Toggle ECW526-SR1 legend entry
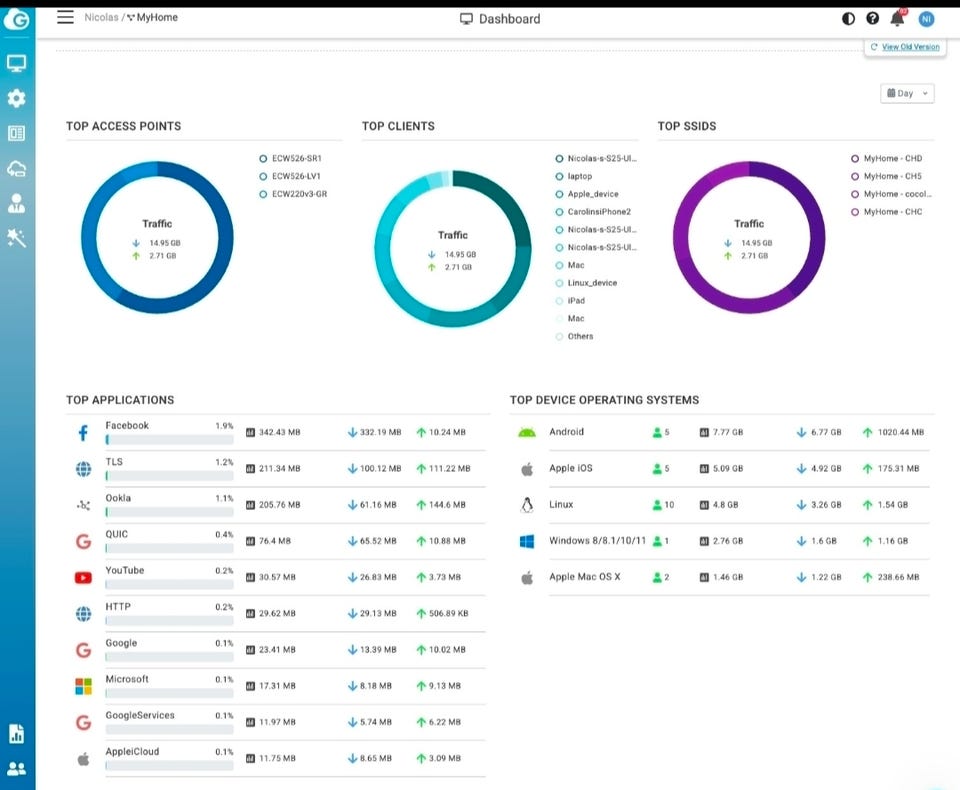The image size is (960, 790). (290, 159)
